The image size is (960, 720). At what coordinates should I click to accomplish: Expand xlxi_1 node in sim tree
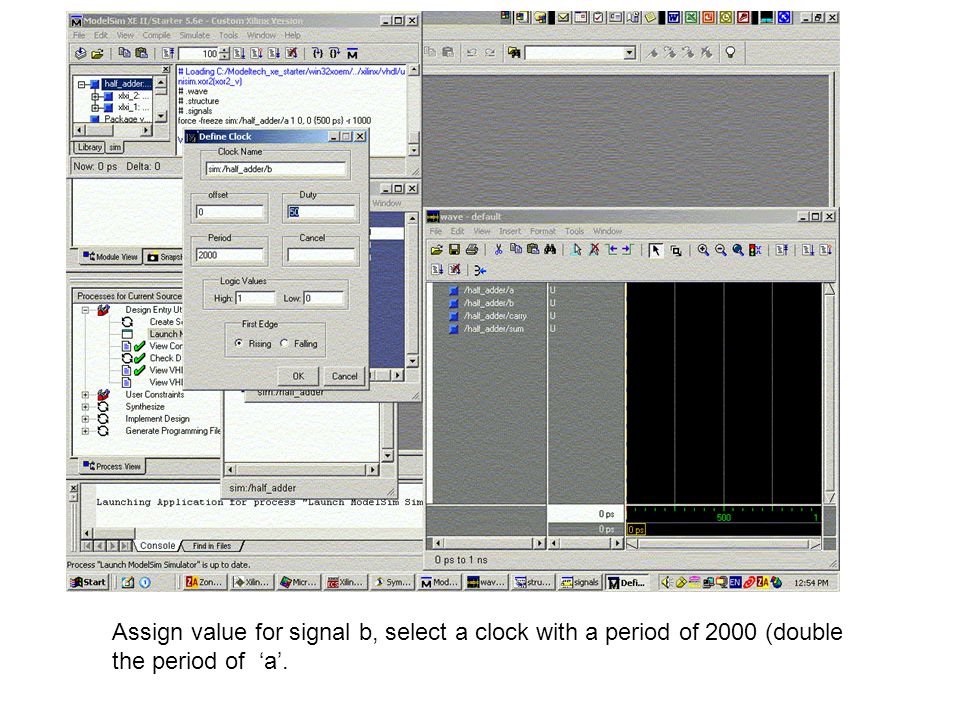point(95,108)
